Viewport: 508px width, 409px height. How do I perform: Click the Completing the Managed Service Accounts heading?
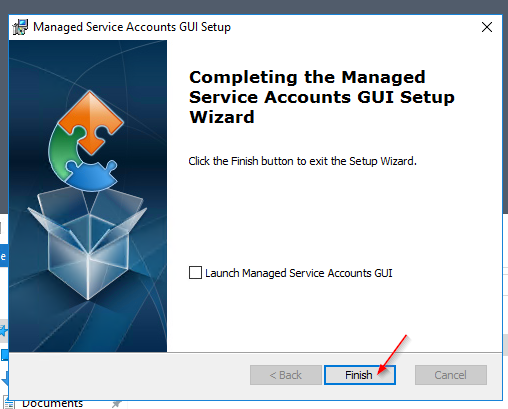click(x=322, y=97)
